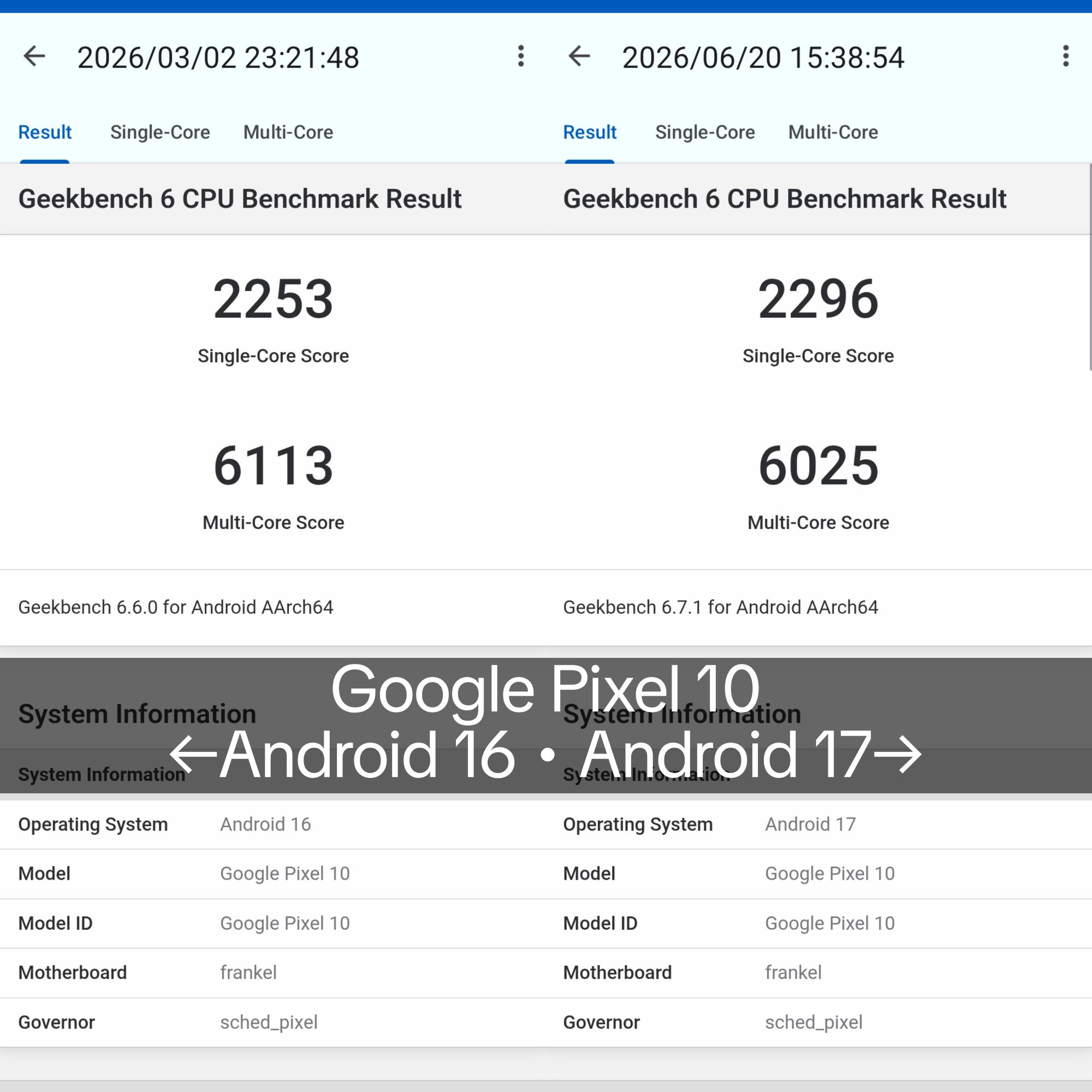Screen dimensions: 1092x1092
Task: Click the Android 16 operating system value
Action: (x=266, y=824)
